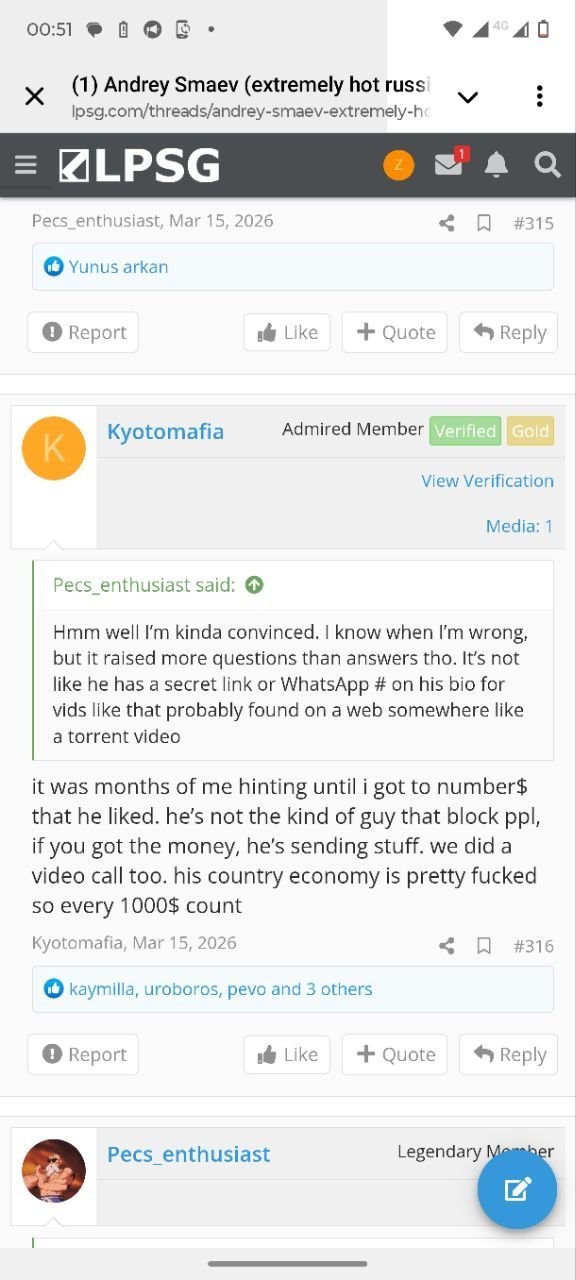Share post #316 via share icon

point(447,946)
